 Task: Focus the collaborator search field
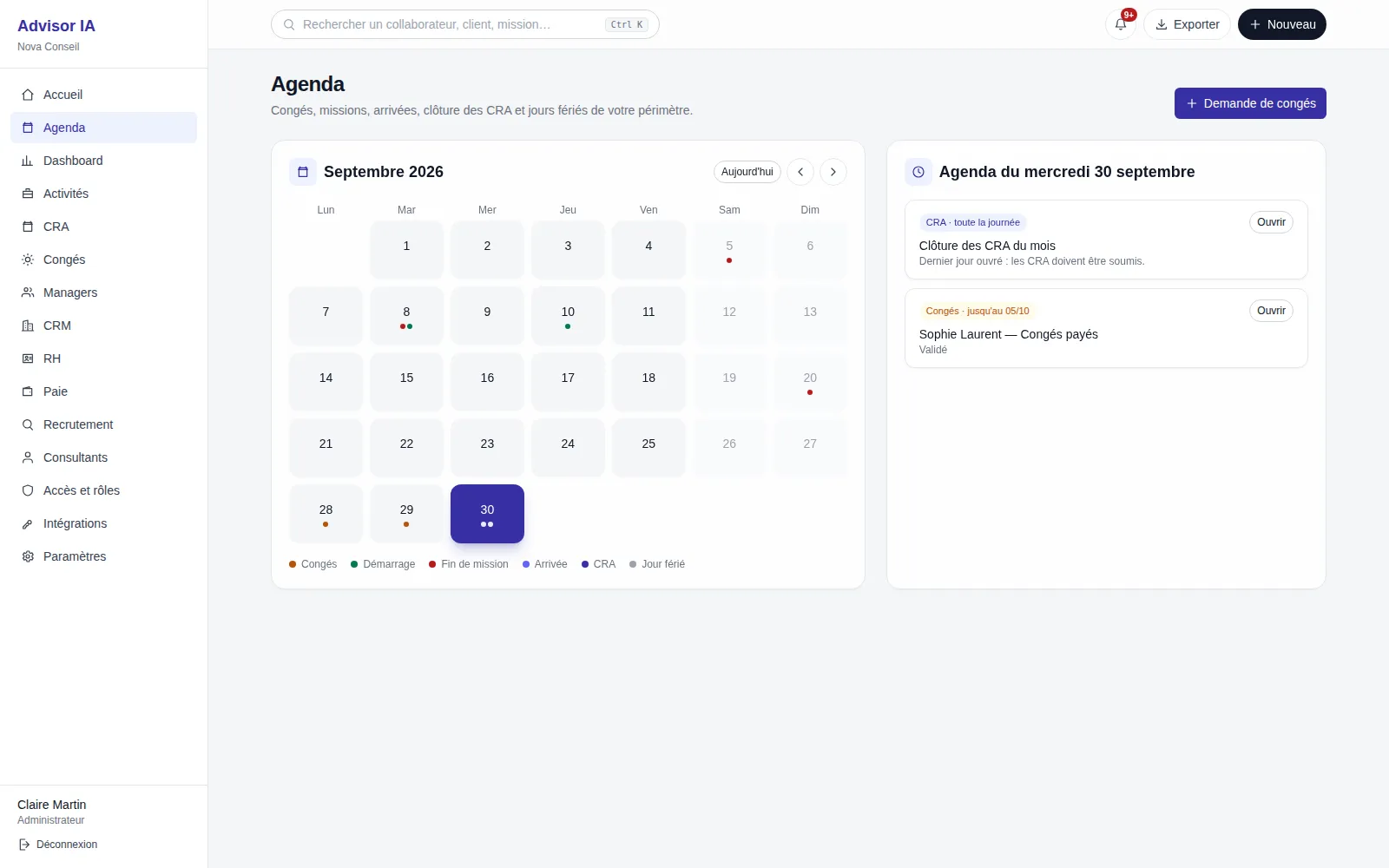[465, 24]
